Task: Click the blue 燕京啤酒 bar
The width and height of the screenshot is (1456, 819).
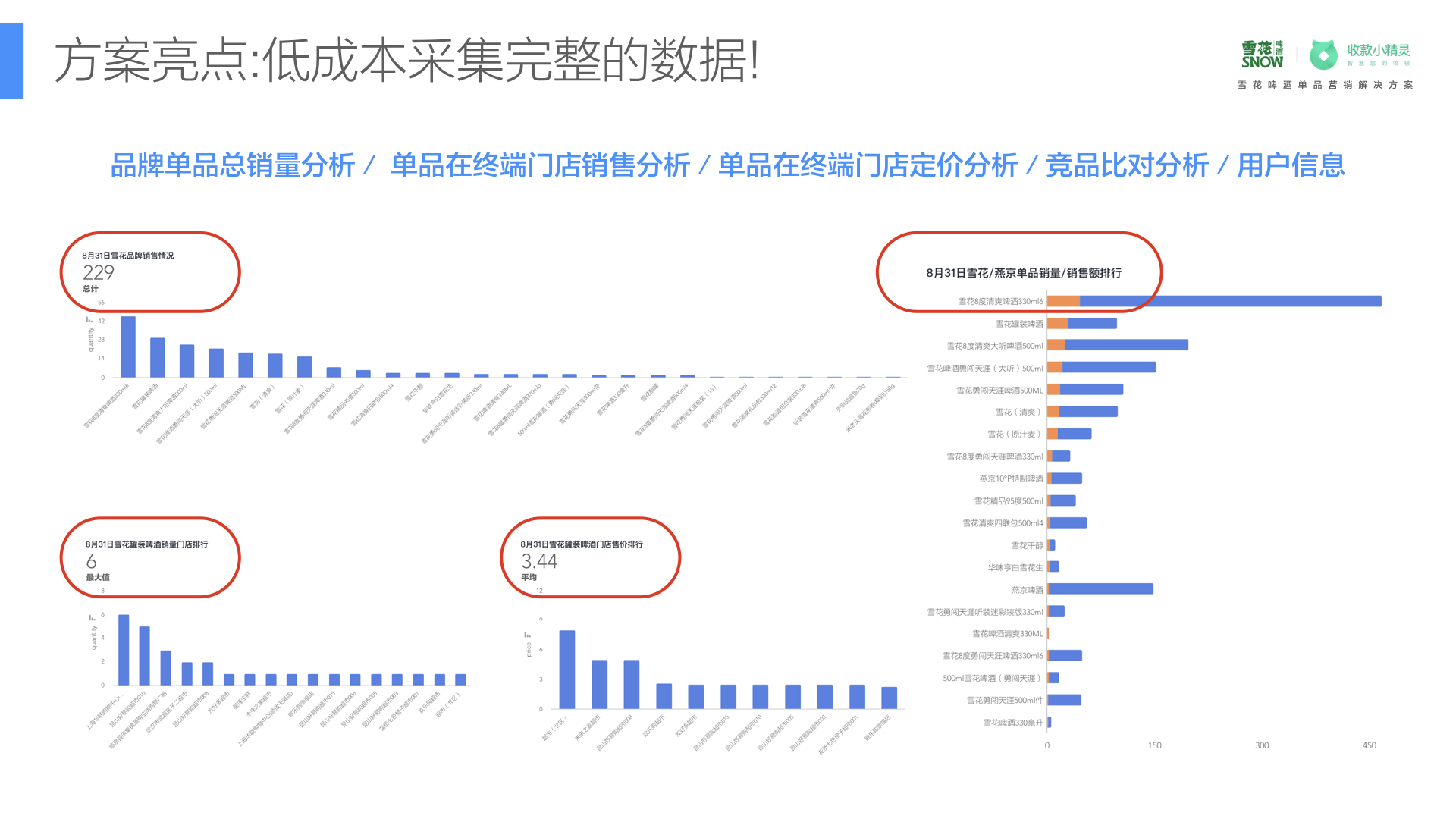Action: point(1102,588)
